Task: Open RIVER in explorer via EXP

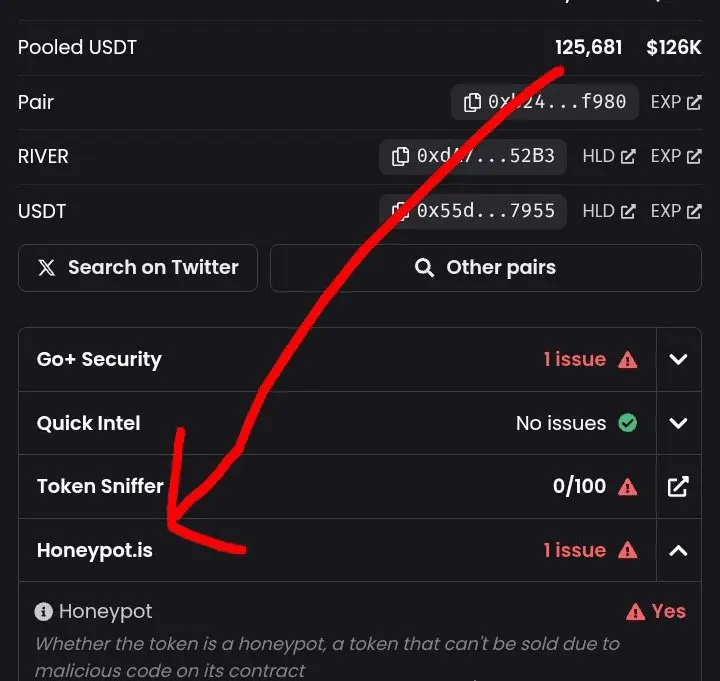Action: tap(676, 156)
